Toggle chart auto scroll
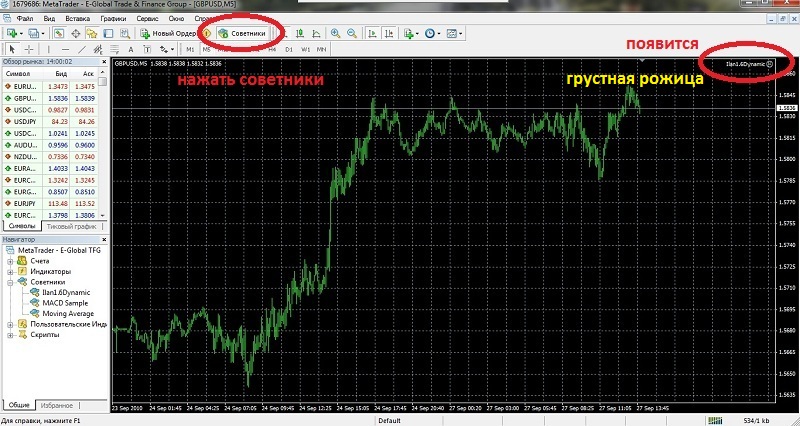Image resolution: width=800 pixels, height=426 pixels. 372,33
